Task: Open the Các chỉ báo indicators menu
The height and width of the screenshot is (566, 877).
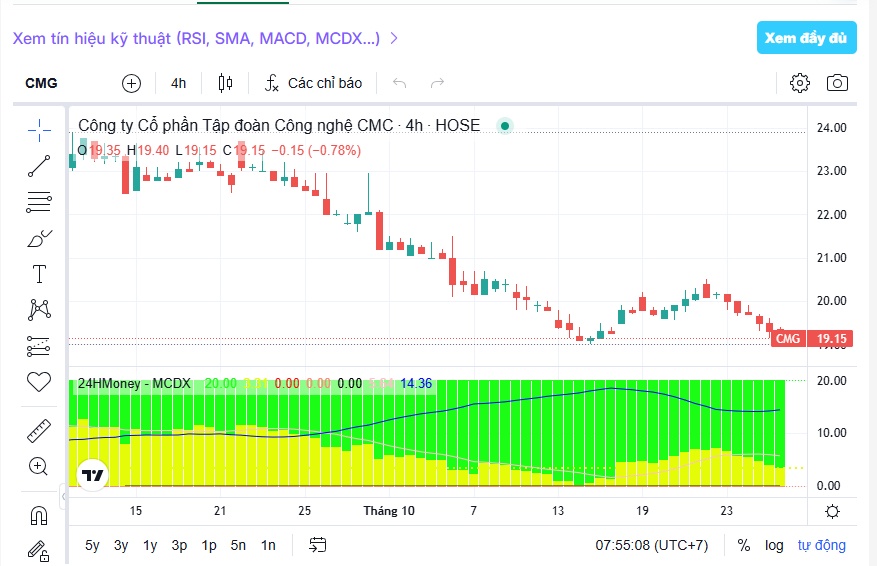Action: click(313, 83)
